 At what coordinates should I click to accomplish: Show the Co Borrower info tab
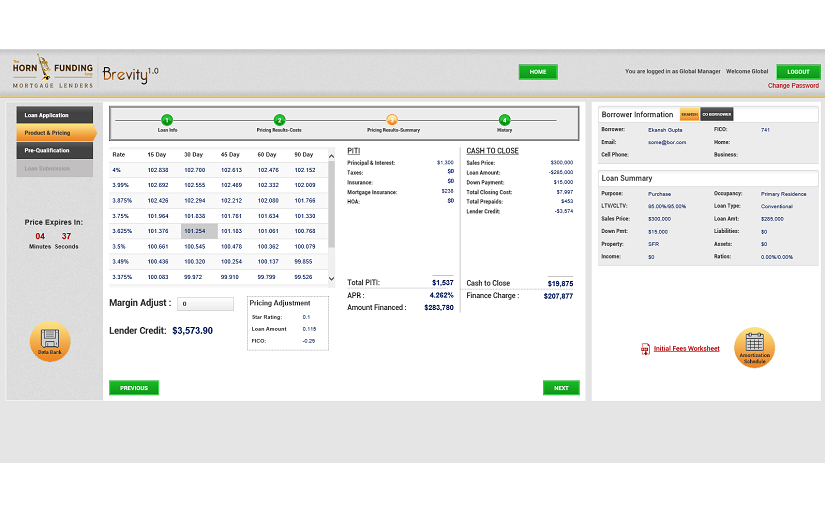(716, 114)
